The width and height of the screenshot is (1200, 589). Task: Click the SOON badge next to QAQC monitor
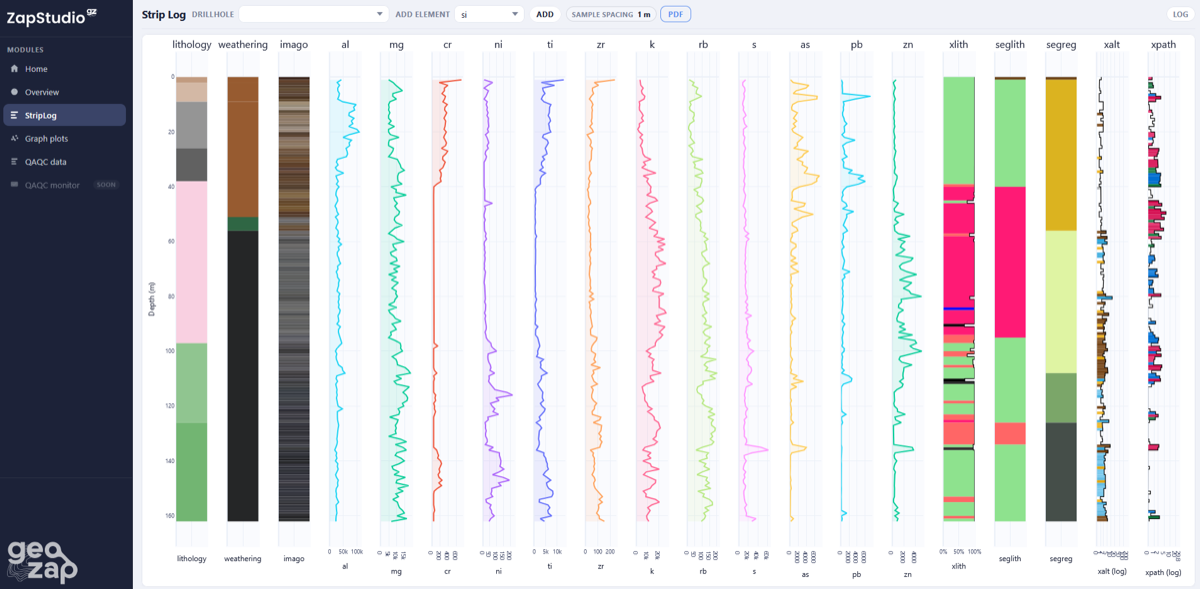[105, 184]
